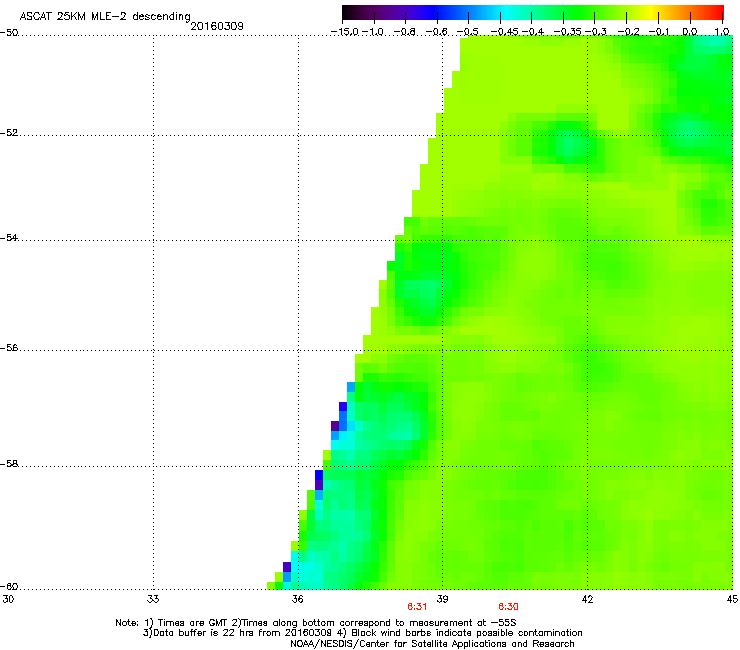The width and height of the screenshot is (740, 650).
Task: Click the -0.2 color bar label
Action: point(628,32)
